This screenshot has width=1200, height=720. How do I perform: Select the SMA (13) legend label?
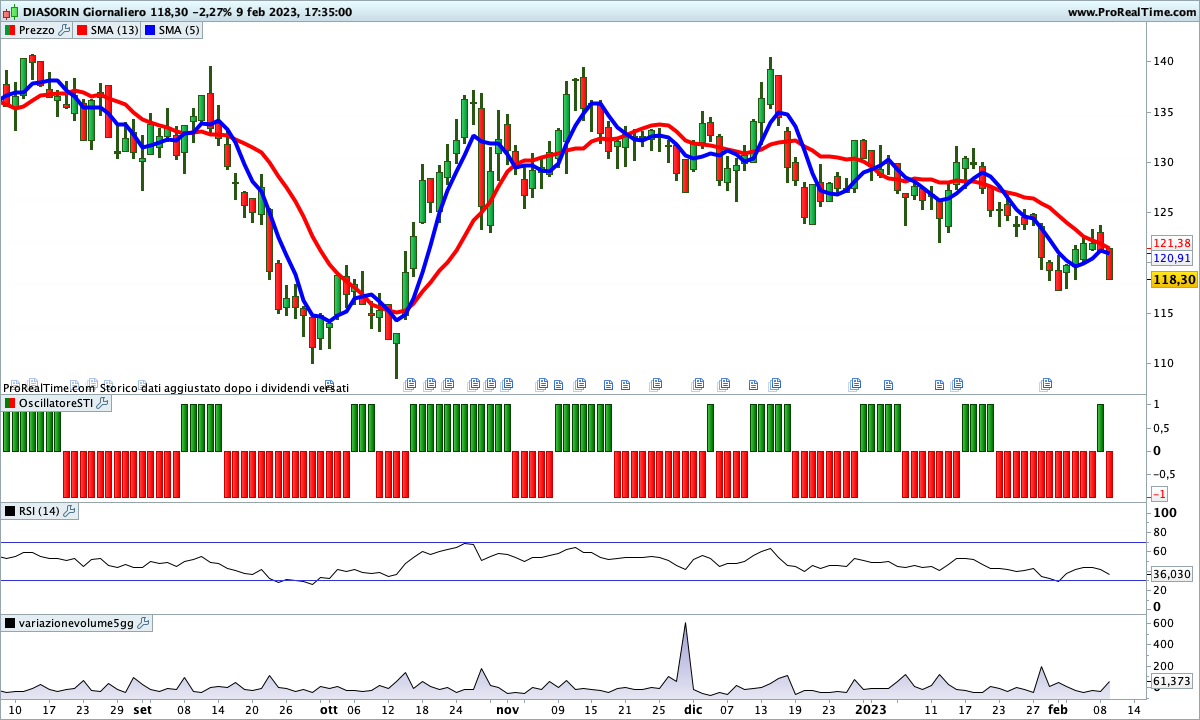[x=114, y=30]
